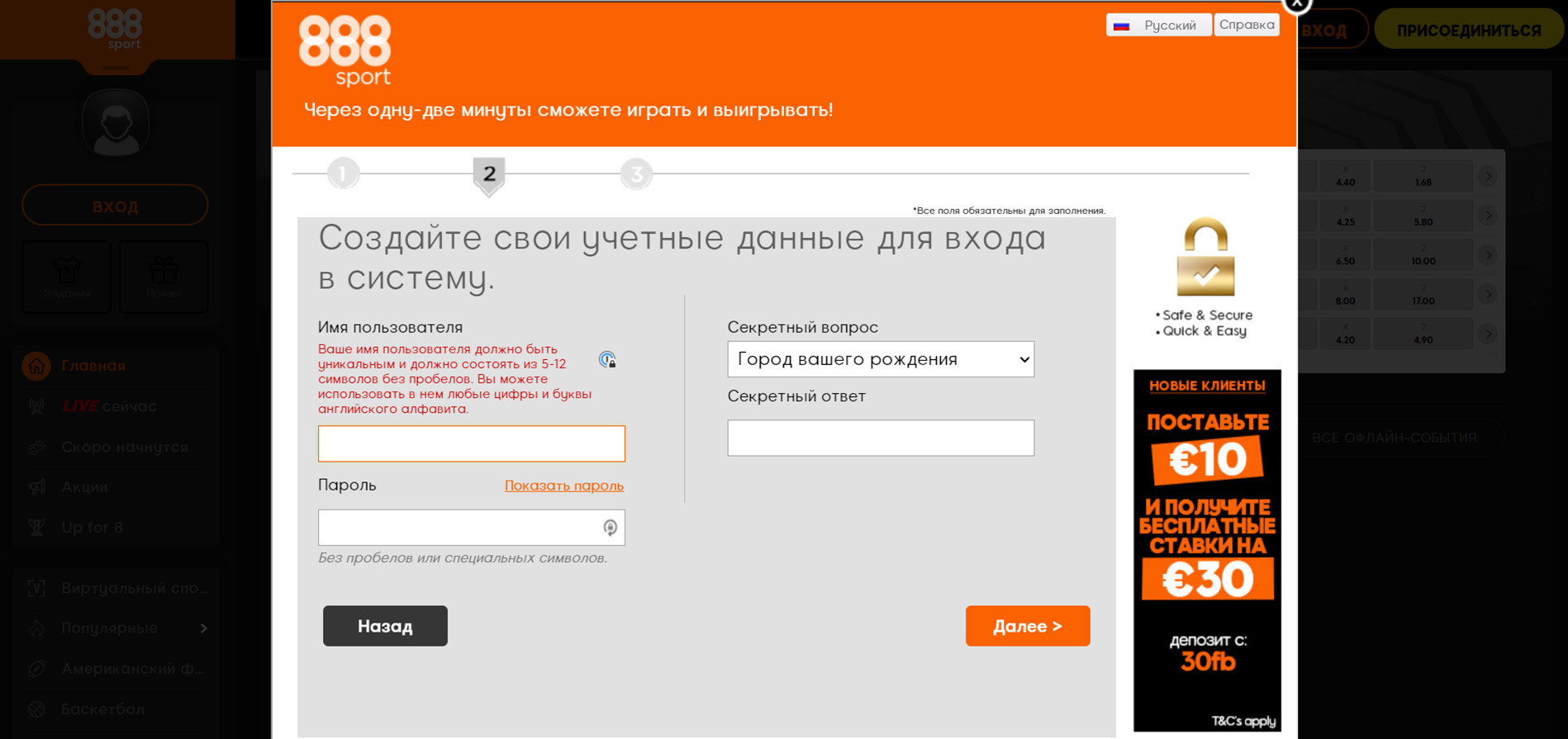
Task: Click the username info tooltip icon
Action: (607, 359)
